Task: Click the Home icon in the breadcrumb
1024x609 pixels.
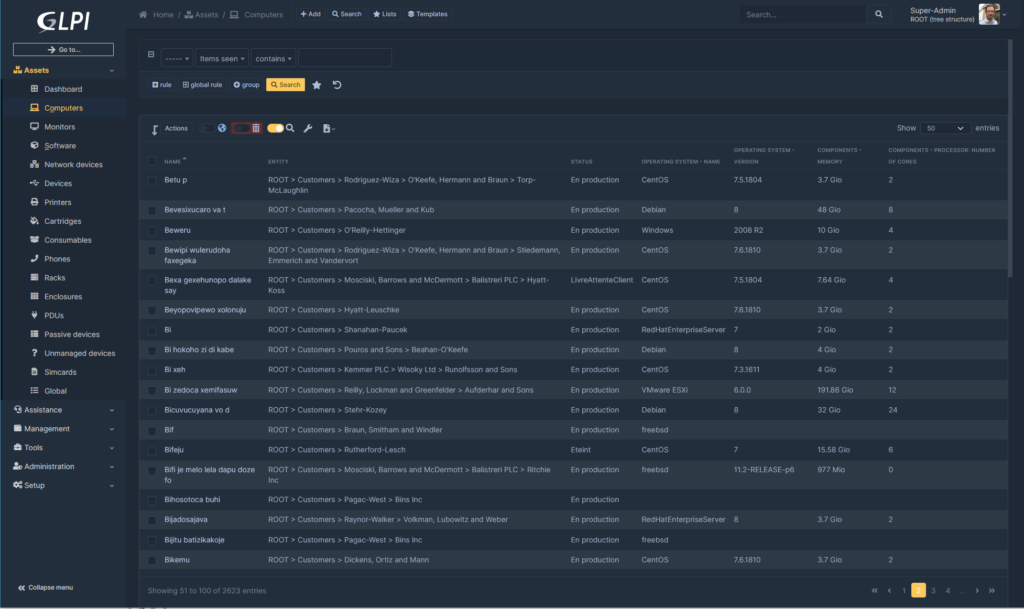Action: 143,14
